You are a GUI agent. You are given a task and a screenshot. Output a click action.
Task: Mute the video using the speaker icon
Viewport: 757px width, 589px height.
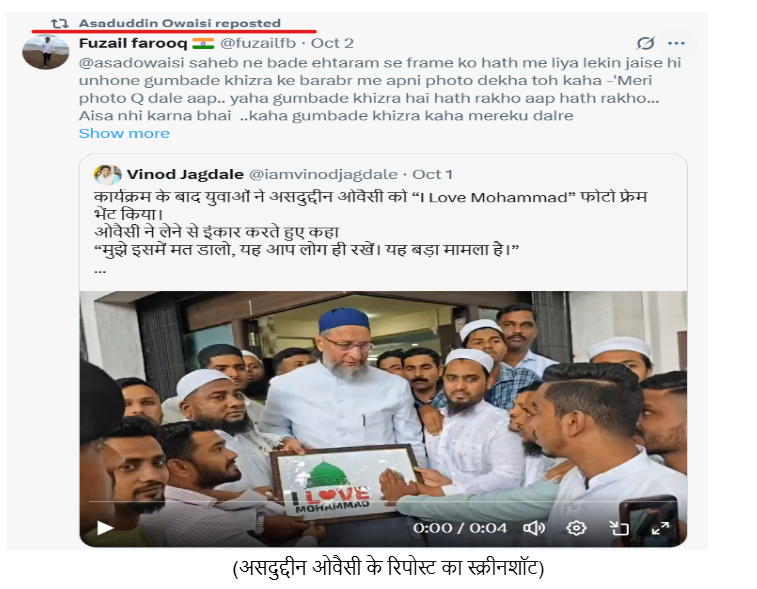(534, 528)
